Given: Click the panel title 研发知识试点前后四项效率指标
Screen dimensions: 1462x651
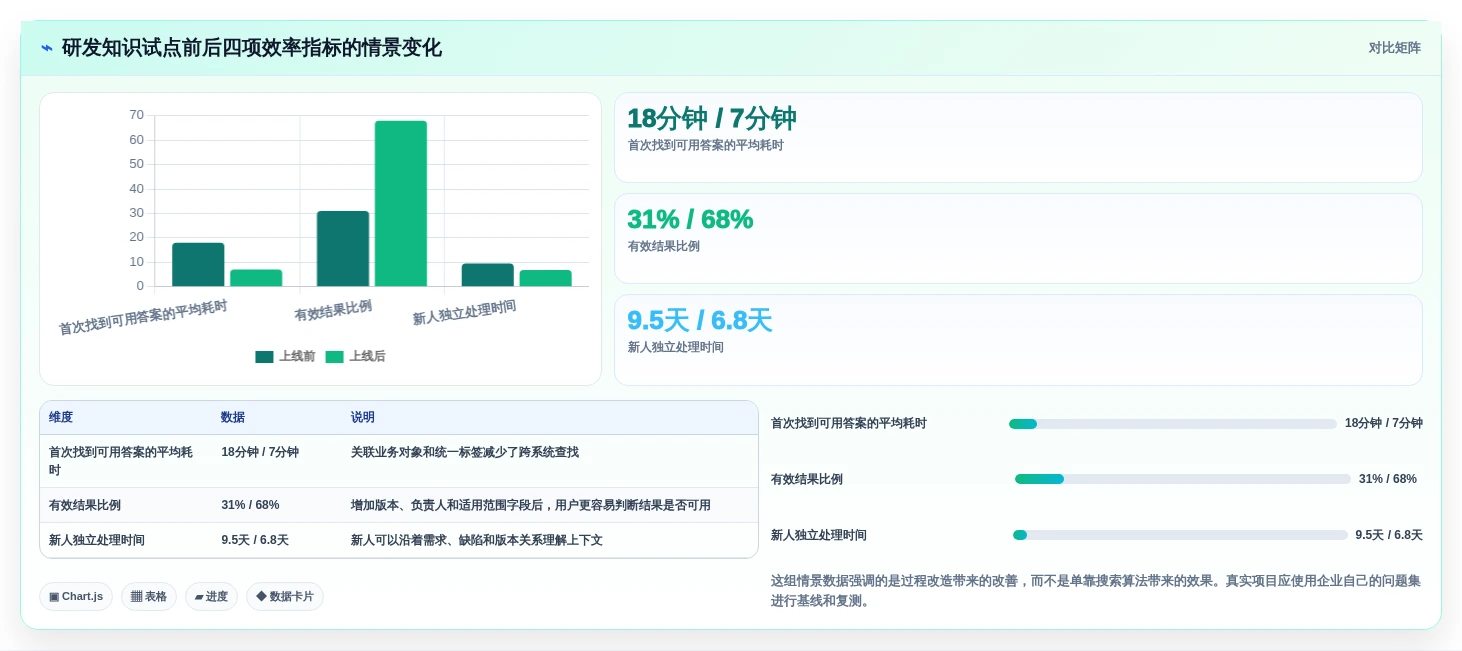Looking at the screenshot, I should [x=251, y=48].
